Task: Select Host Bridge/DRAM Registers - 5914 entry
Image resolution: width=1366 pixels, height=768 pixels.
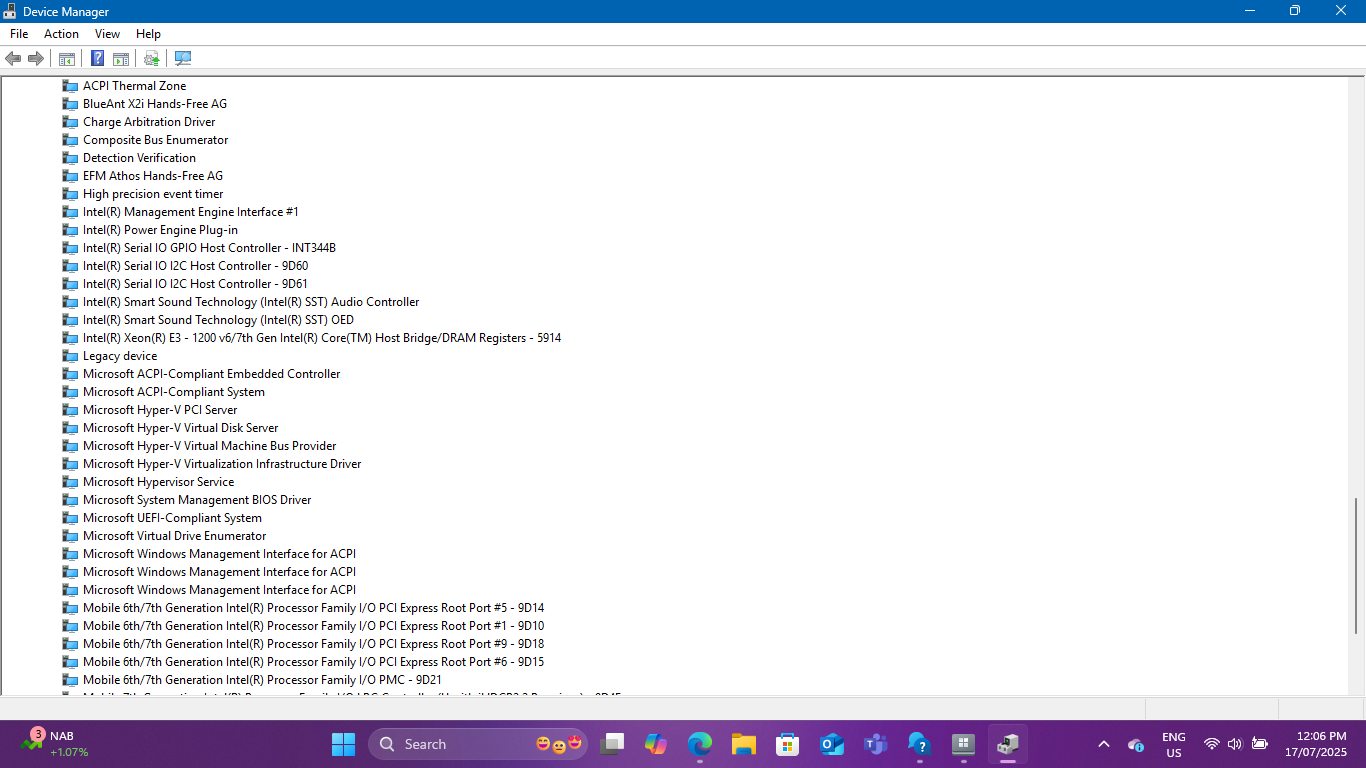Action: point(322,338)
